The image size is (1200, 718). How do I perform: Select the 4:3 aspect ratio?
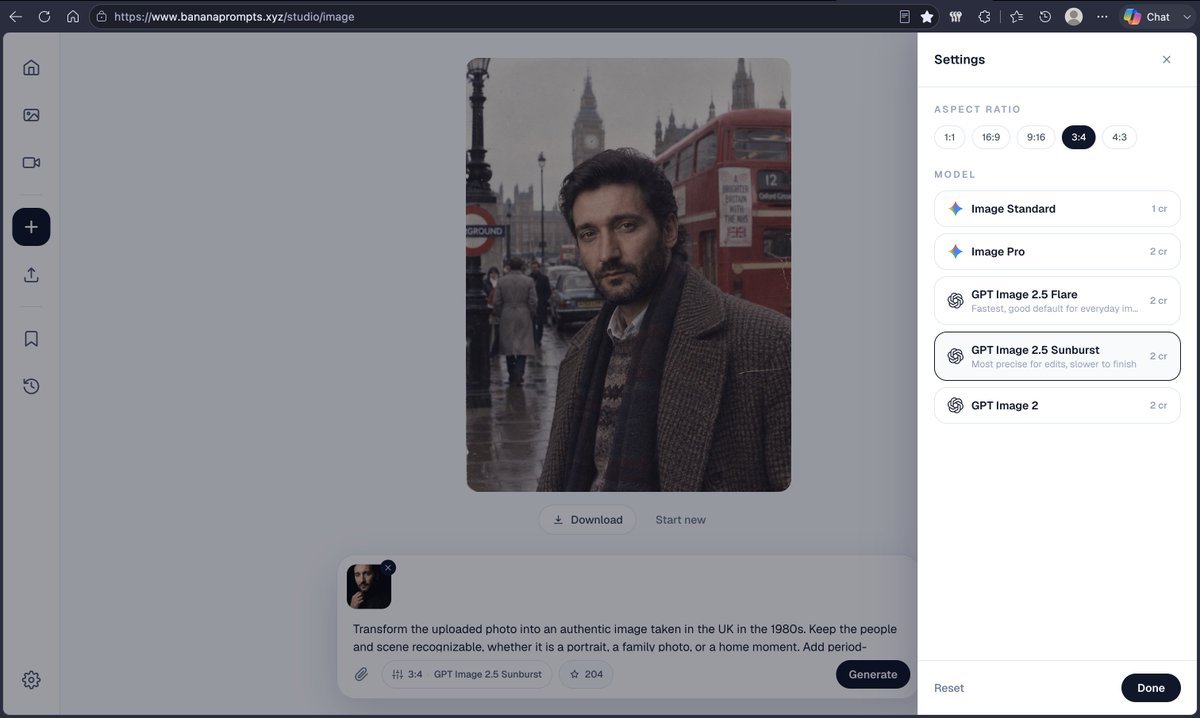pyautogui.click(x=1119, y=137)
